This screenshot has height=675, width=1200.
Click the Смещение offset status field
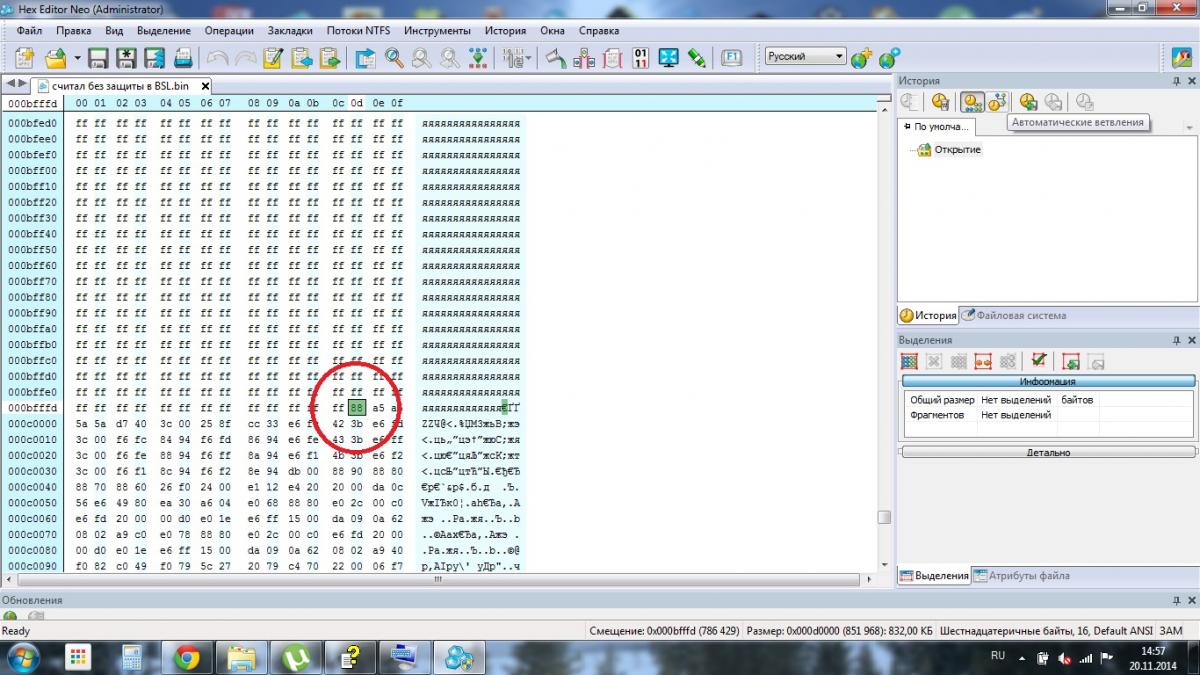(664, 631)
